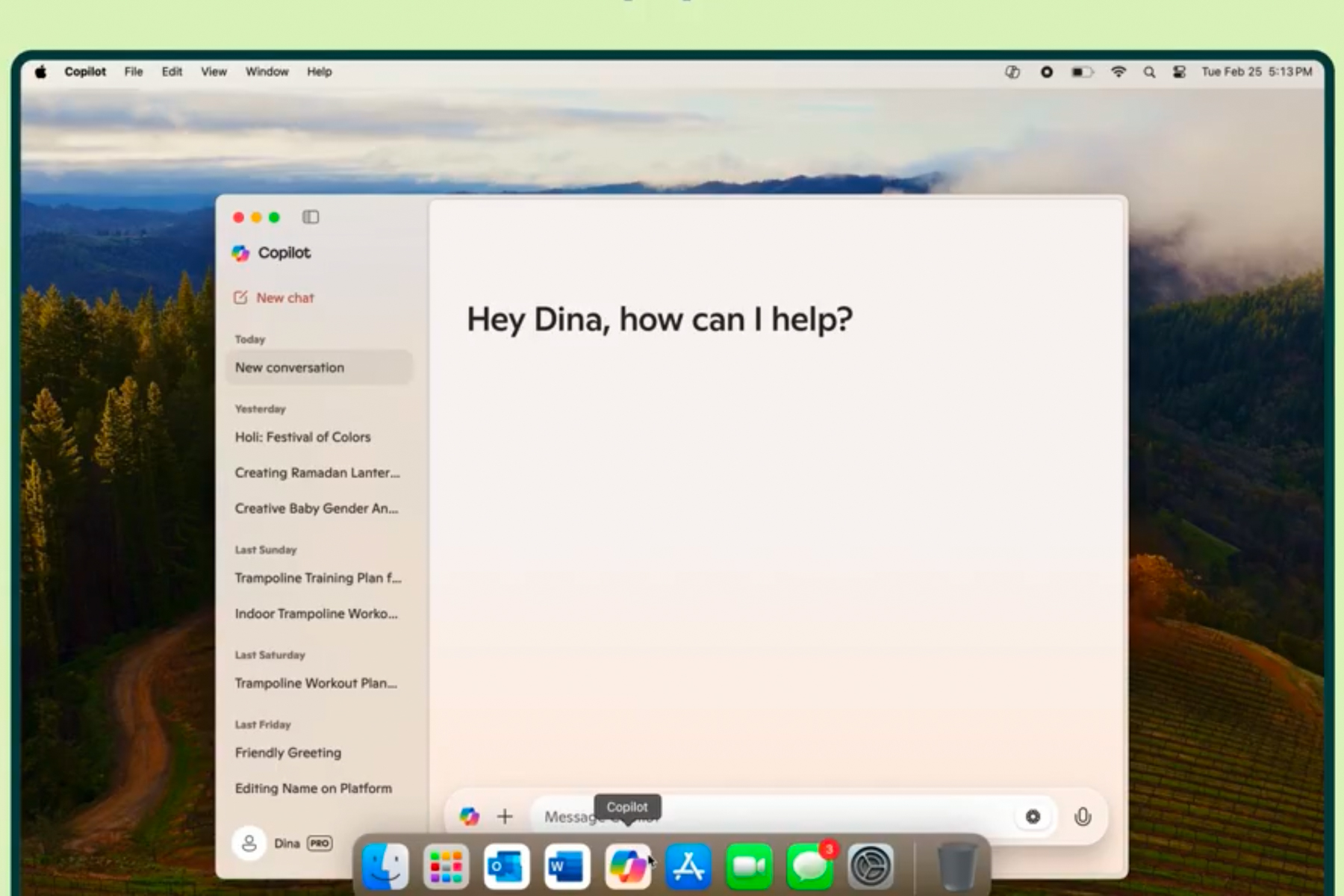Open Finder from the dock
The image size is (1344, 896).
[385, 867]
